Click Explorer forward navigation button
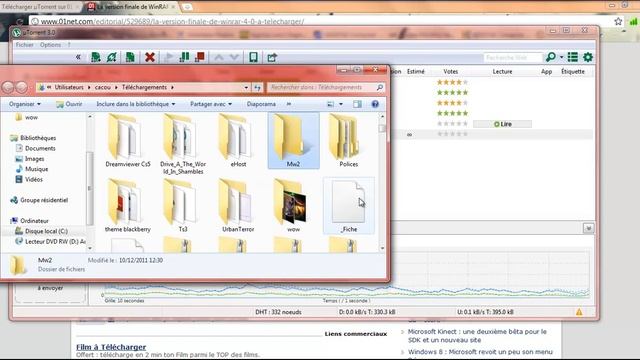 [x=22, y=87]
